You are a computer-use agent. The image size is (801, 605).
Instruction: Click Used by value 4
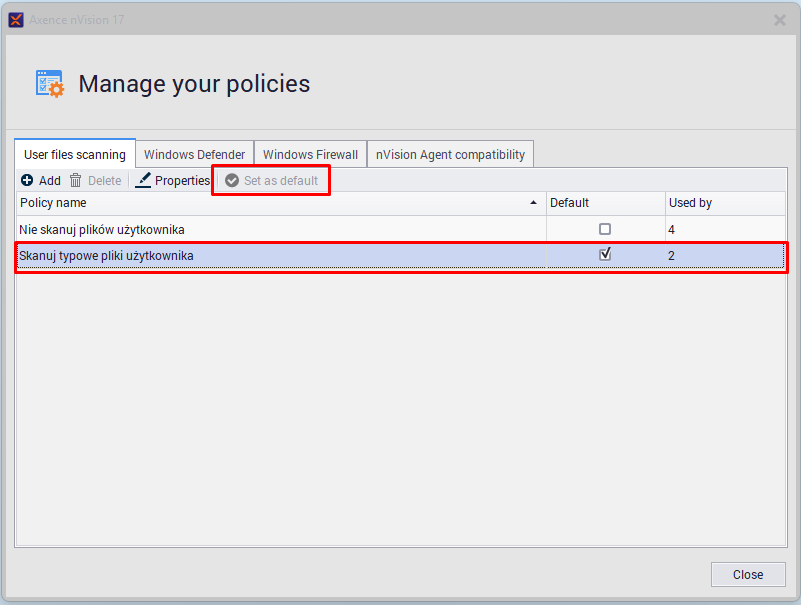pyautogui.click(x=671, y=230)
